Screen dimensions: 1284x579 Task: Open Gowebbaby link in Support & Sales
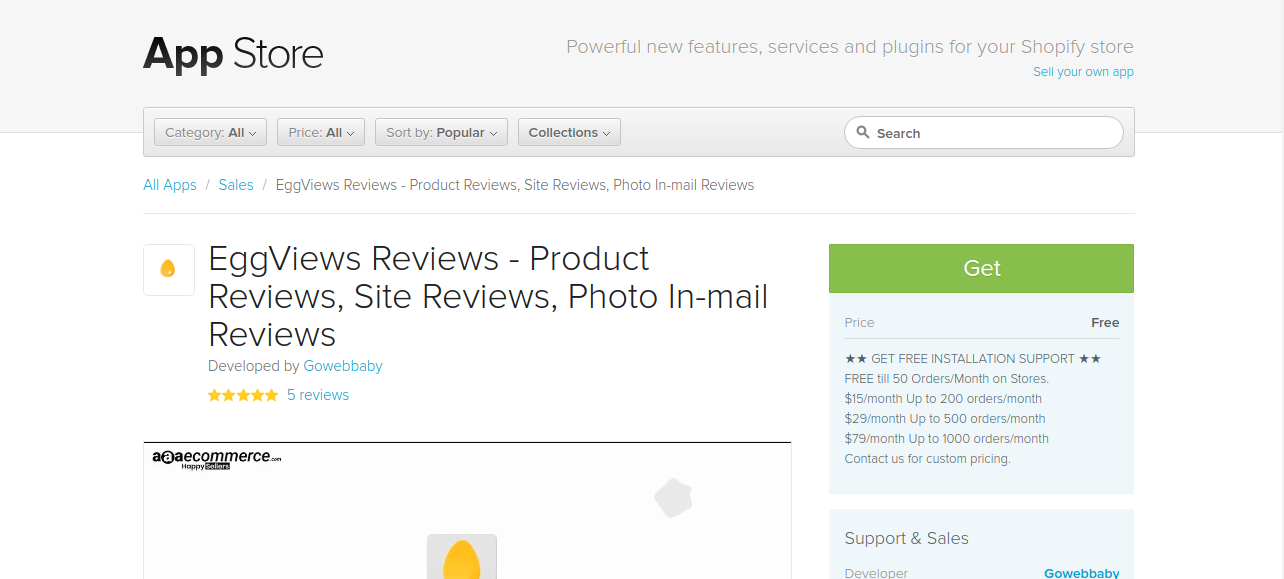[x=1082, y=573]
